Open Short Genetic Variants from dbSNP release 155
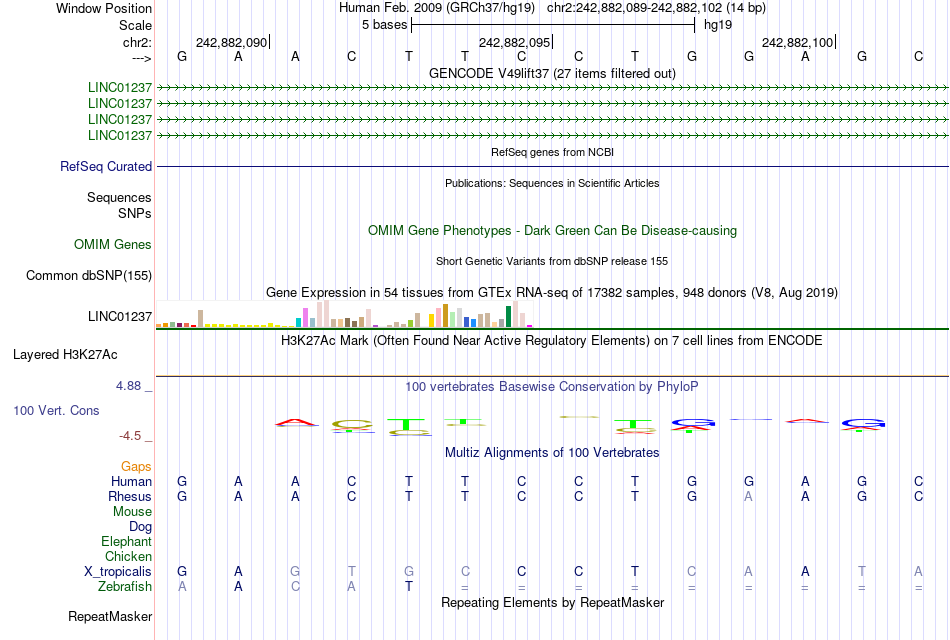 tap(552, 261)
